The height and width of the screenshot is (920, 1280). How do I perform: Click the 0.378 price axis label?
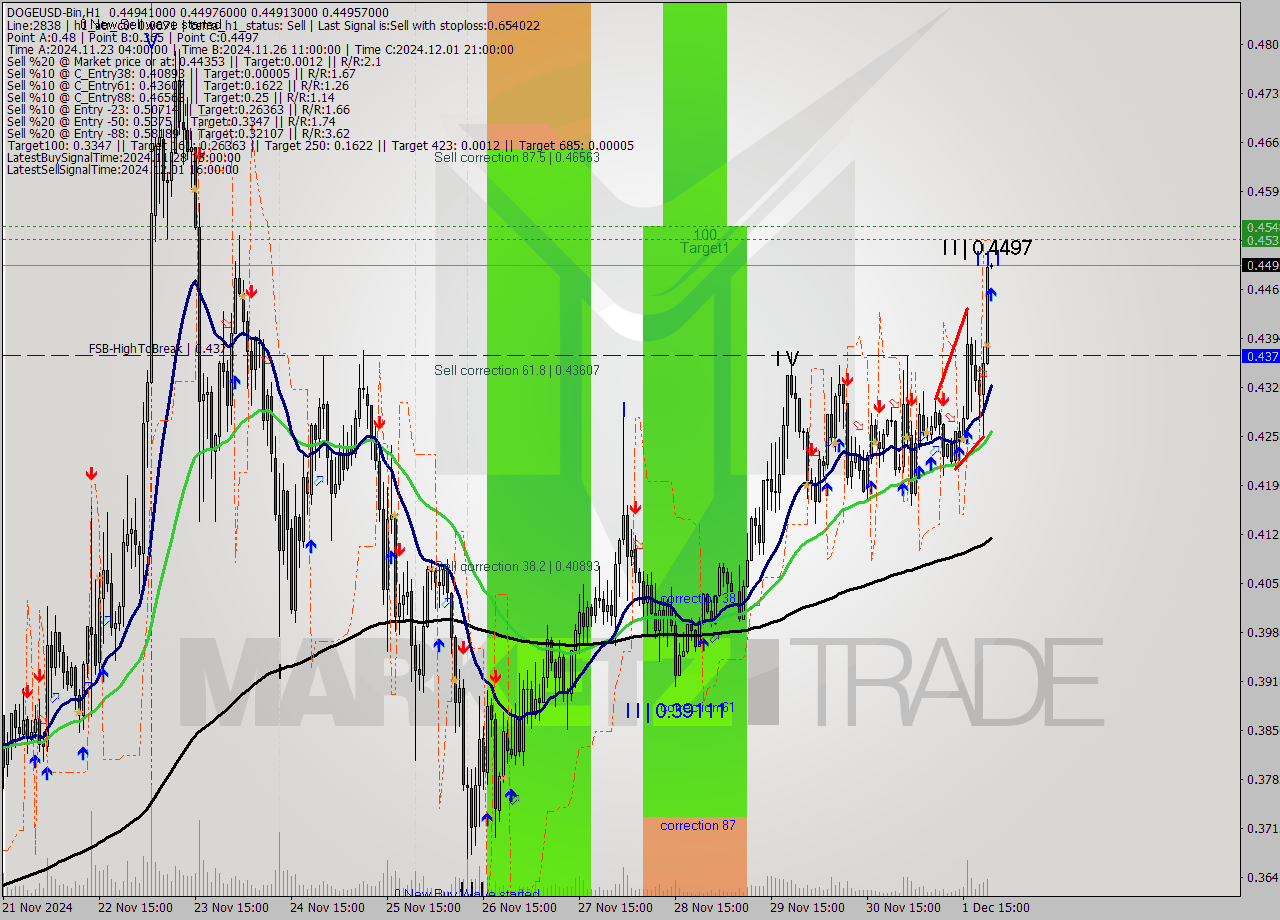(1262, 779)
